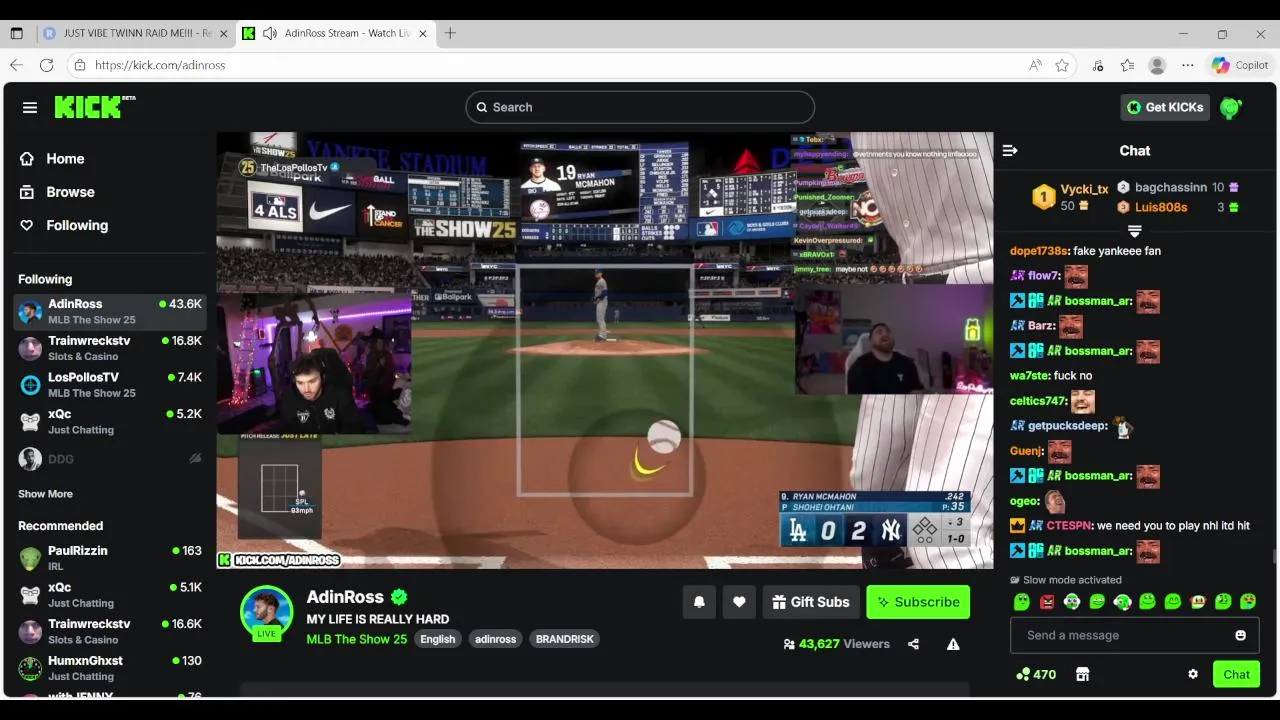1280x720 pixels.
Task: Send message with the green Chat button
Action: tap(1236, 674)
